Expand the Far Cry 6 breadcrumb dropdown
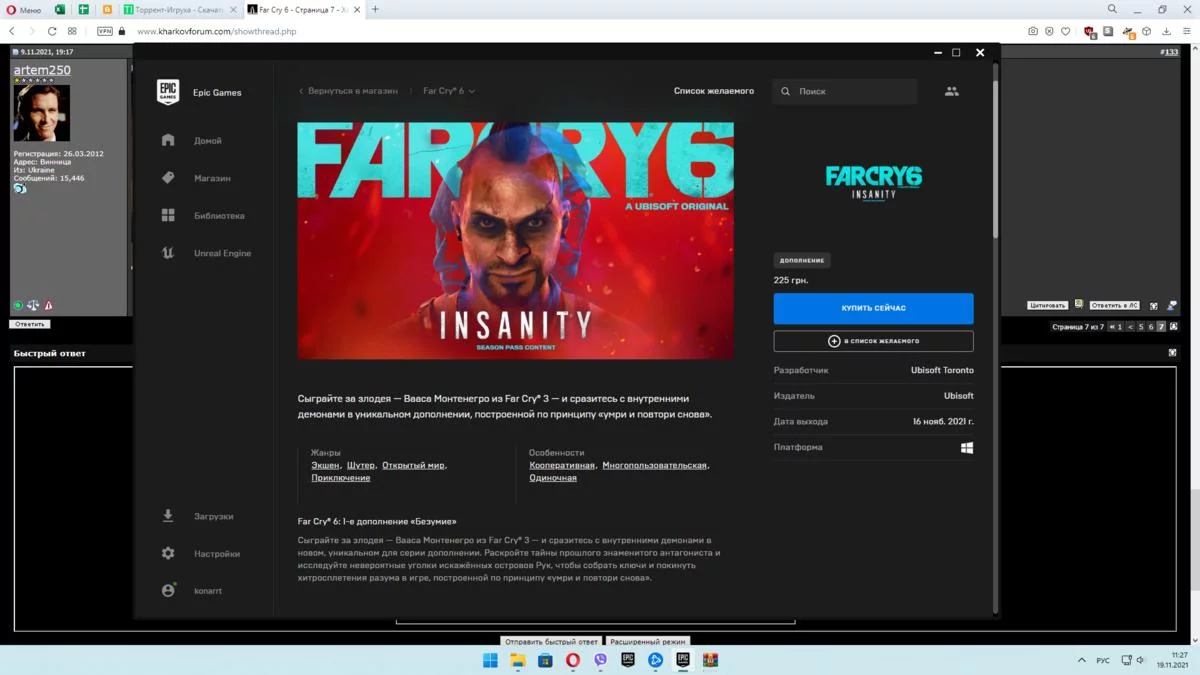Screen dimensions: 1200x675 pos(449,91)
